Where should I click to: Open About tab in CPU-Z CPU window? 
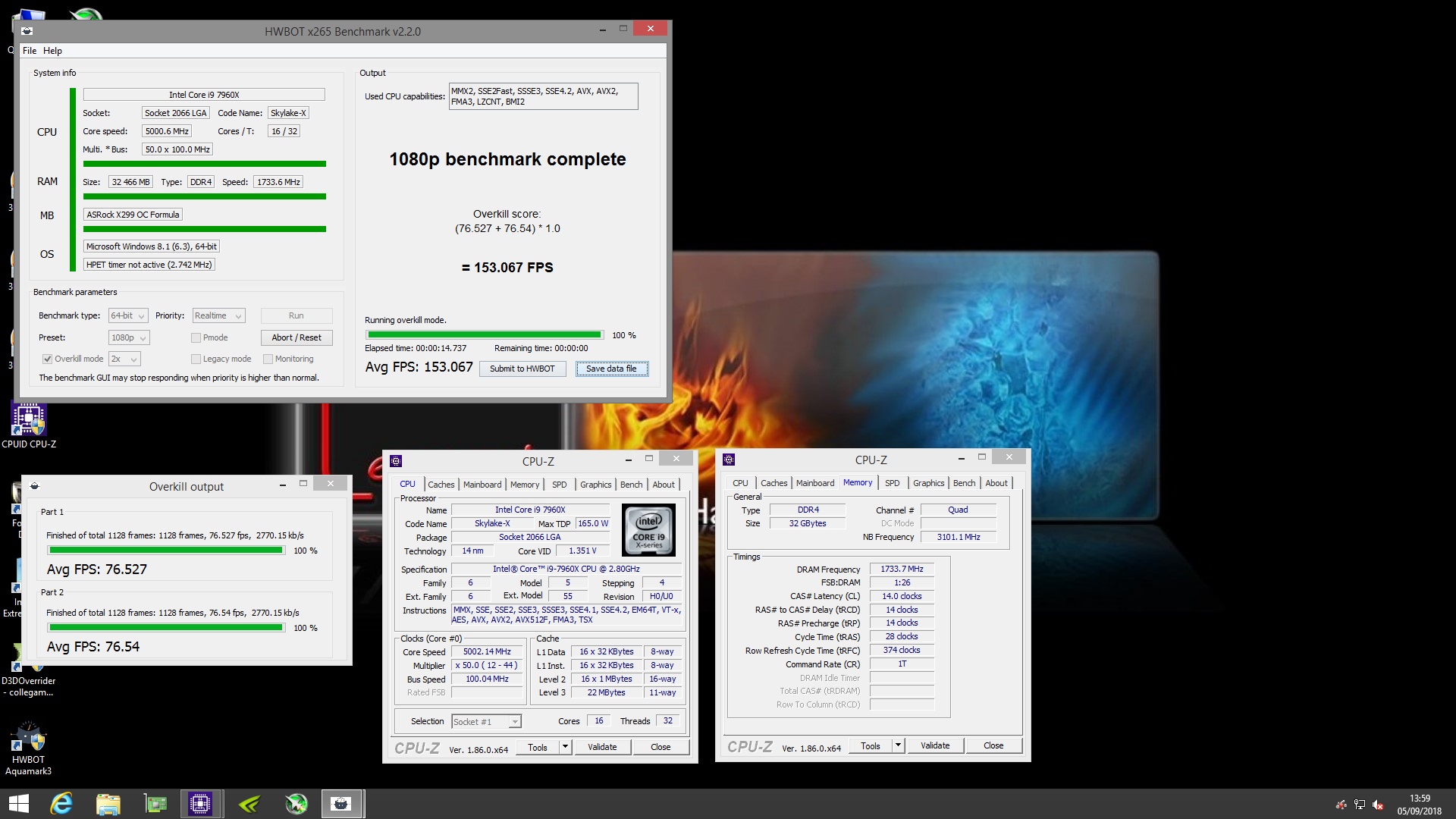[664, 485]
